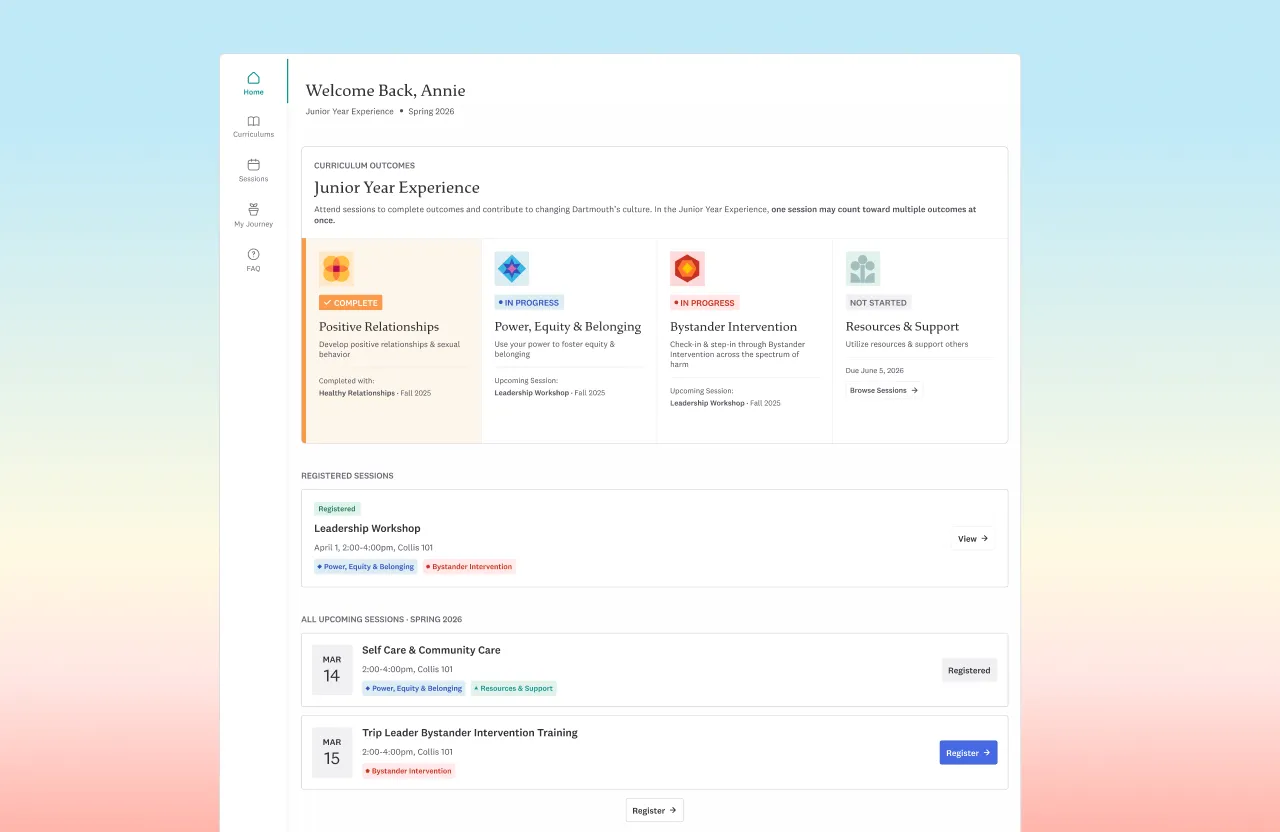Click Resources & Support tag on Self Care session

(514, 688)
